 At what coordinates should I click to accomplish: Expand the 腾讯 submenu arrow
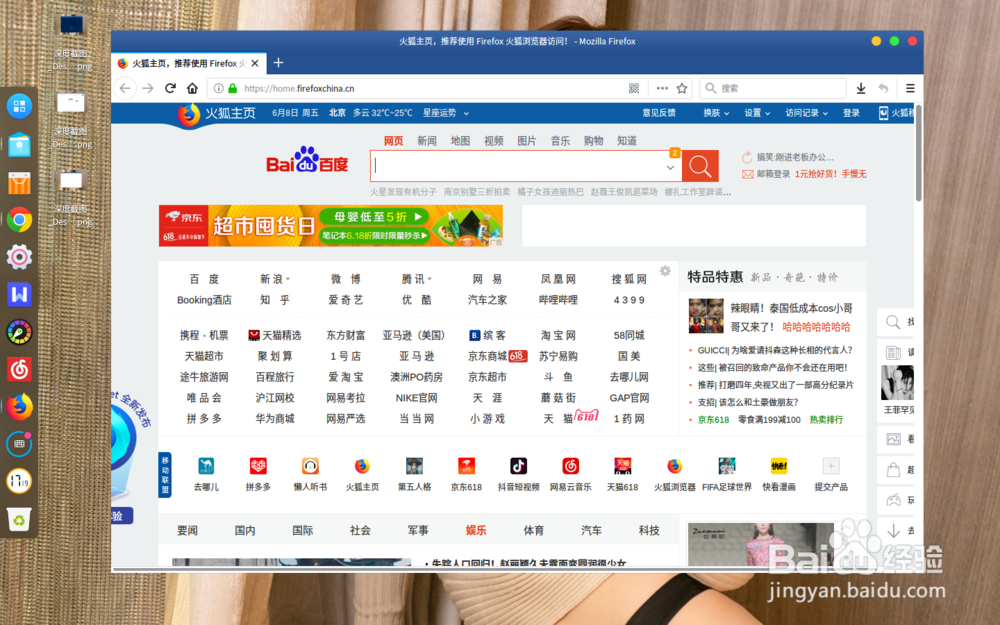coord(430,279)
